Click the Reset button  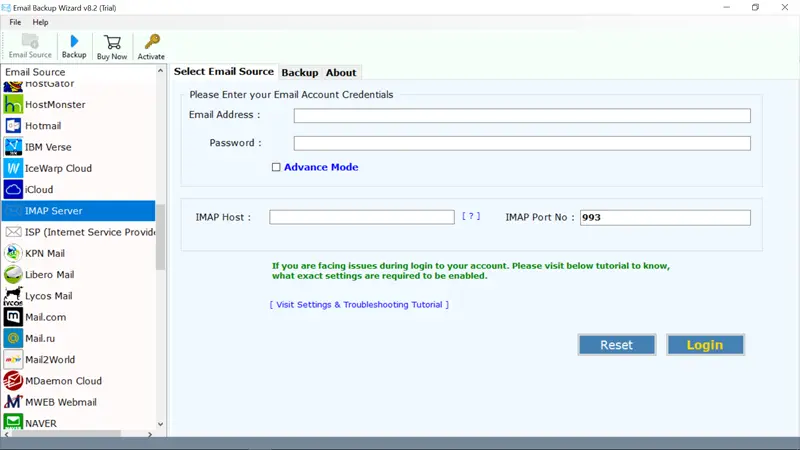(617, 345)
